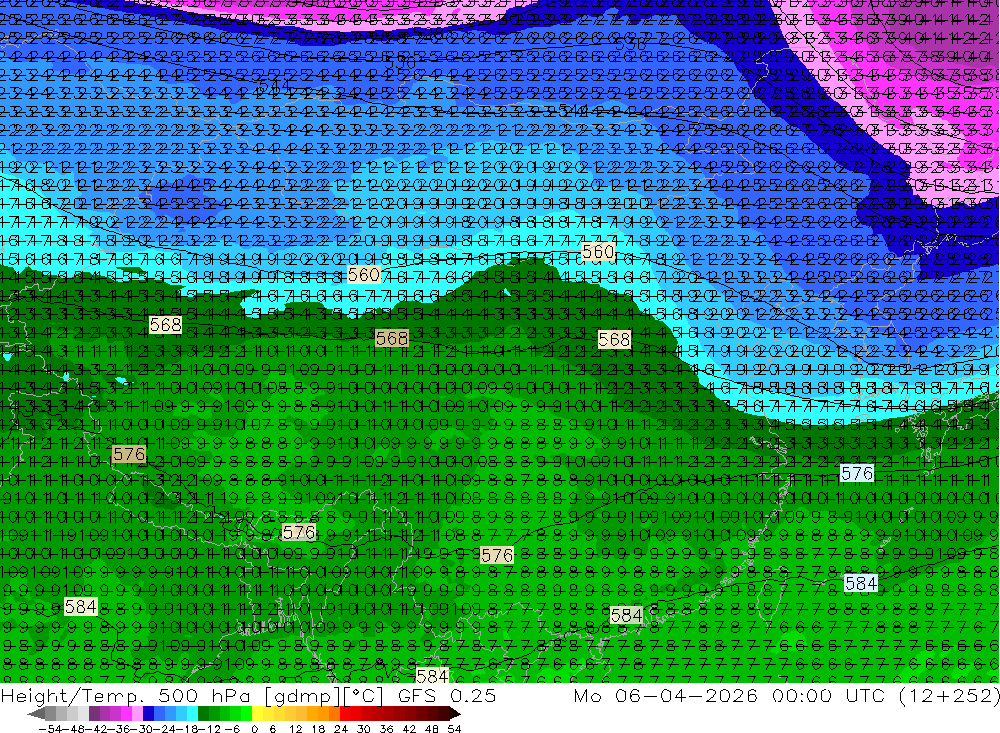Click the '-54' legend value
This screenshot has height=733, width=1000.
(x=50, y=729)
